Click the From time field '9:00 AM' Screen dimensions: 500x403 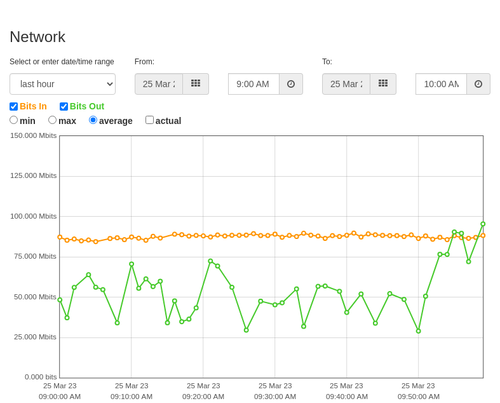[254, 84]
